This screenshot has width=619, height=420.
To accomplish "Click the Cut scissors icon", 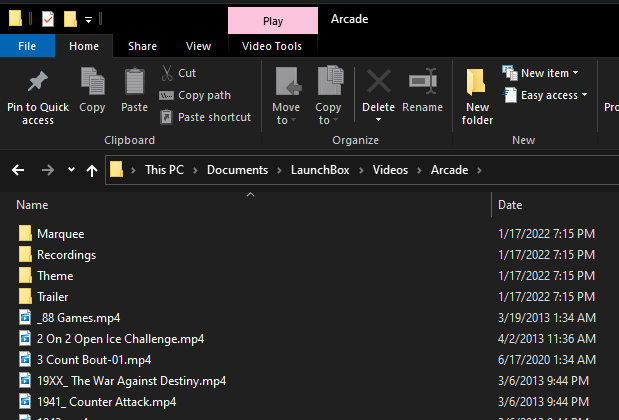I will point(167,73).
